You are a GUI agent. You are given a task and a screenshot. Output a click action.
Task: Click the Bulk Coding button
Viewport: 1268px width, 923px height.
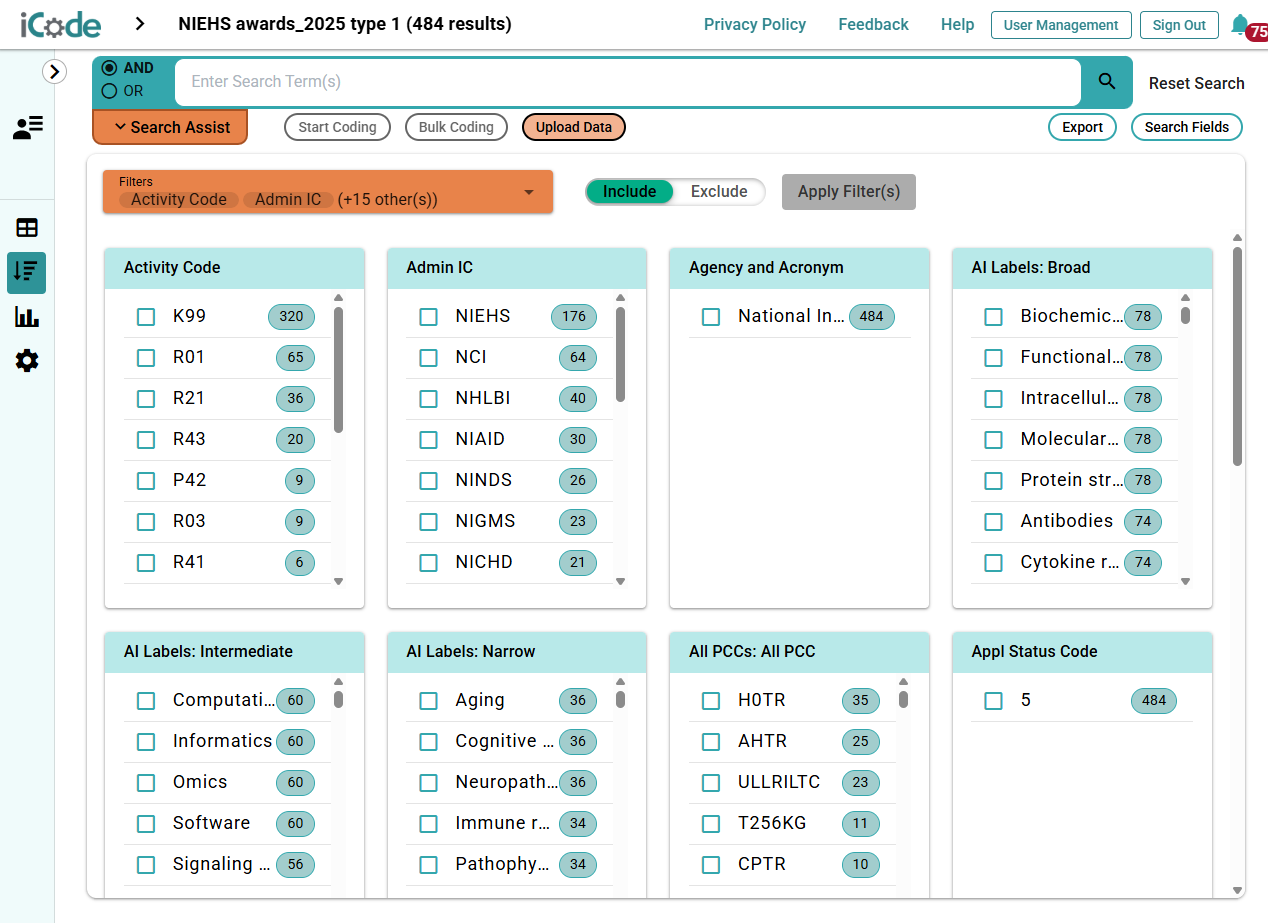(456, 127)
